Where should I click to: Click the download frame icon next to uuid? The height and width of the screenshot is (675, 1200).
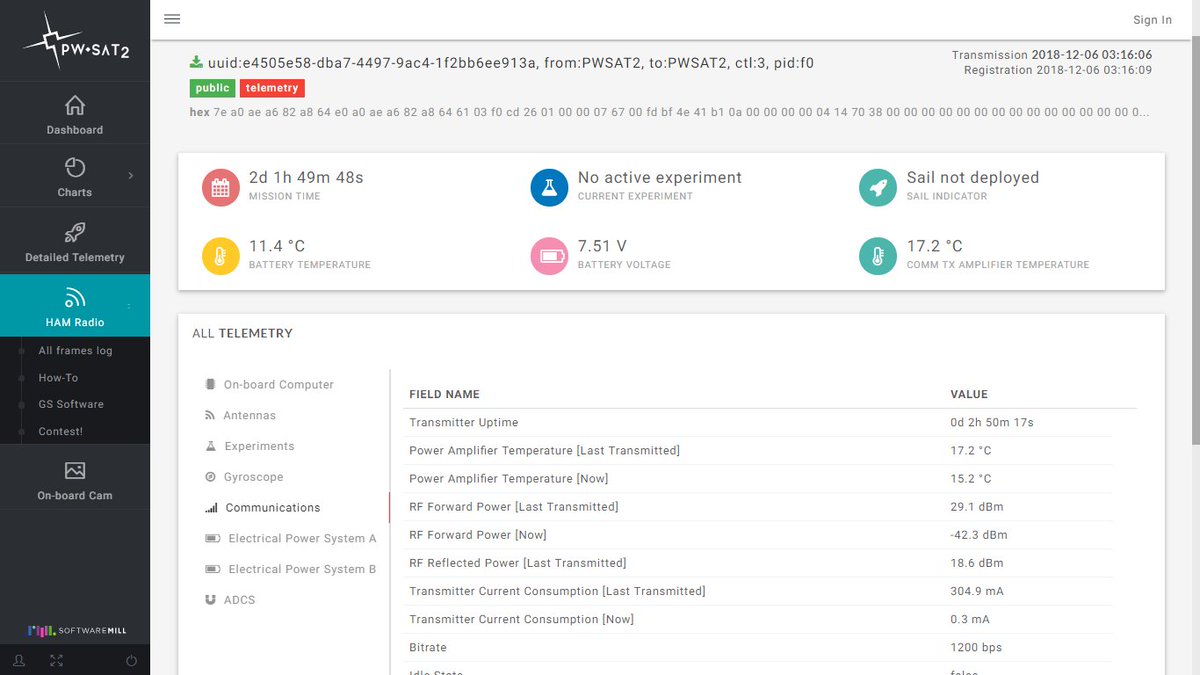click(195, 61)
